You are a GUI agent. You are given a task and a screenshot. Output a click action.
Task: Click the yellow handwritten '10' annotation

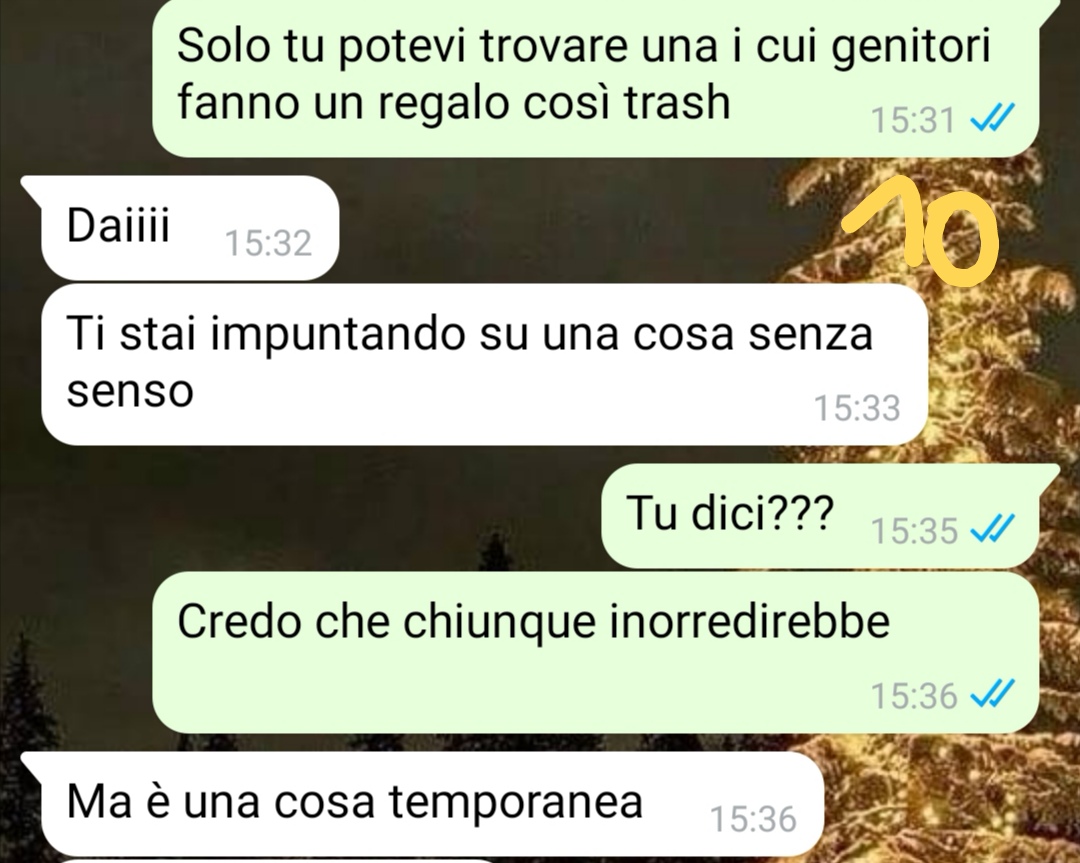922,231
